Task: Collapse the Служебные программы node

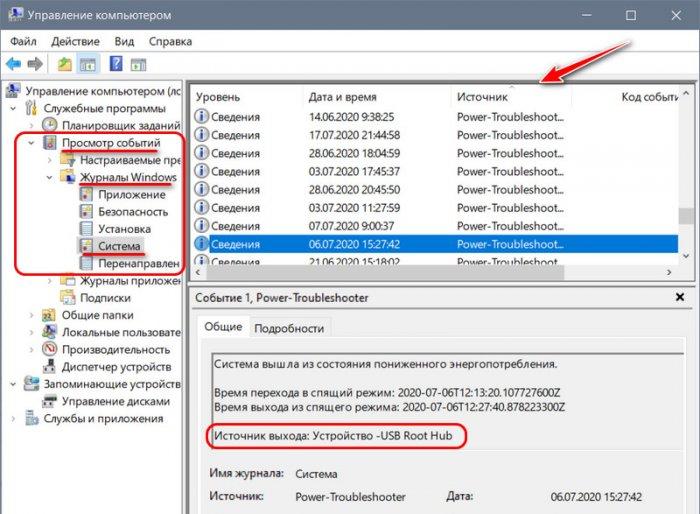Action: pos(13,109)
